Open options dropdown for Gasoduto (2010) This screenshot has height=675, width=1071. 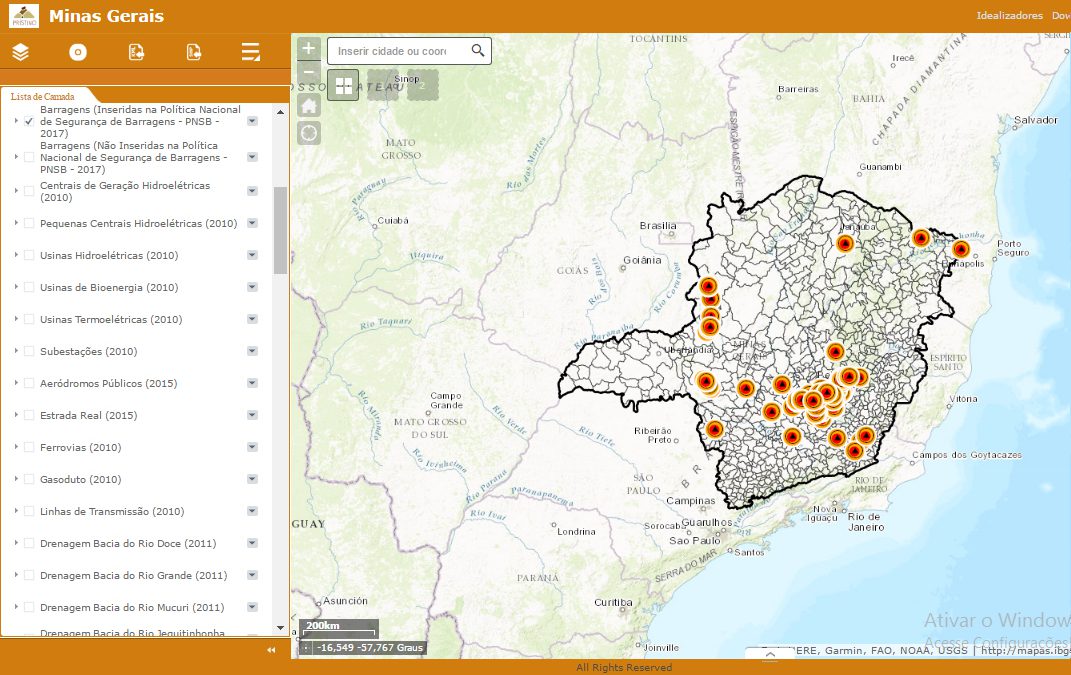pyautogui.click(x=252, y=479)
